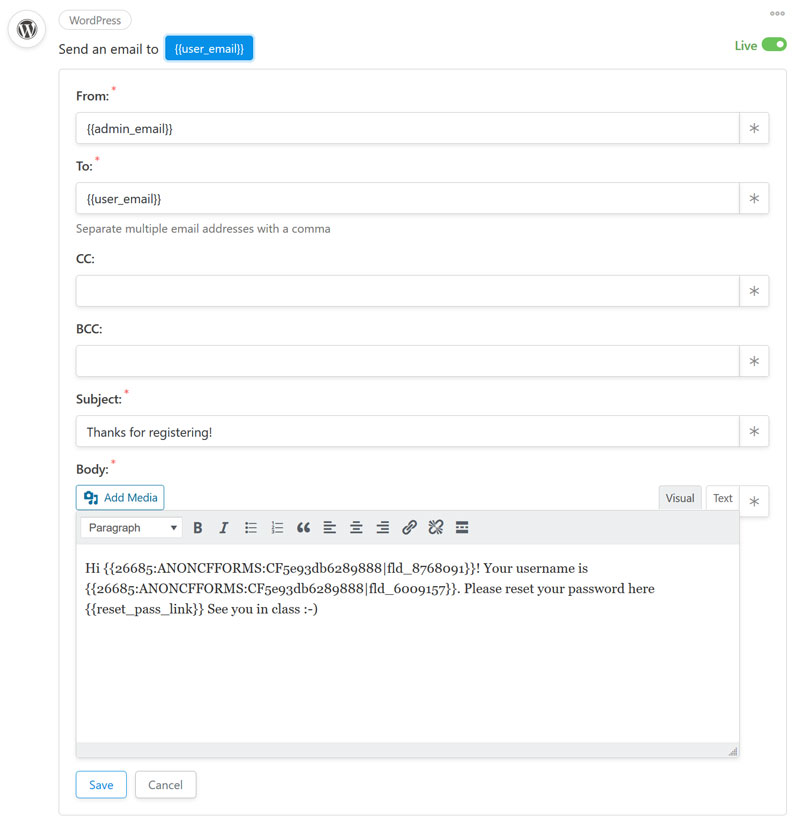Screen dimensions: 793x821
Task: Click the 'BCC:' field label
Action: (x=89, y=329)
